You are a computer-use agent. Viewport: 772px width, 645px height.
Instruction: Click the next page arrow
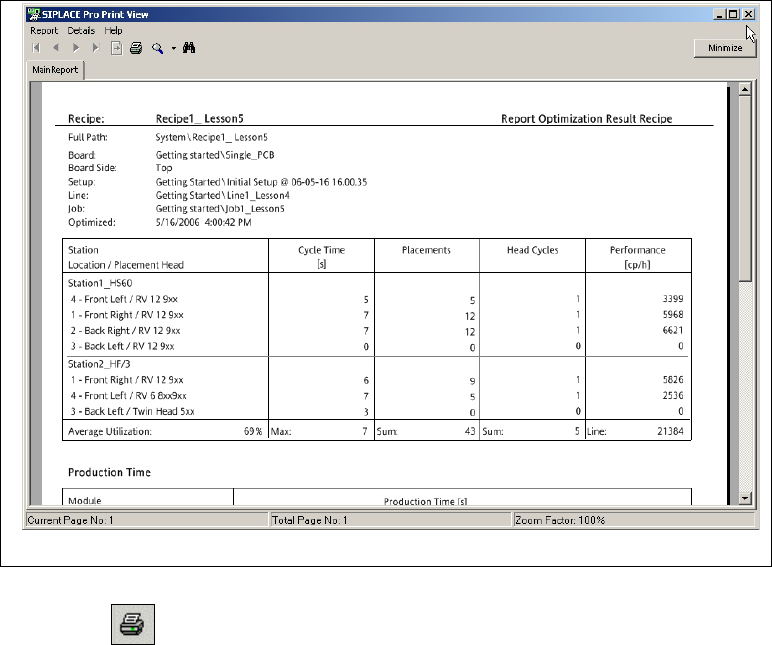[x=77, y=48]
